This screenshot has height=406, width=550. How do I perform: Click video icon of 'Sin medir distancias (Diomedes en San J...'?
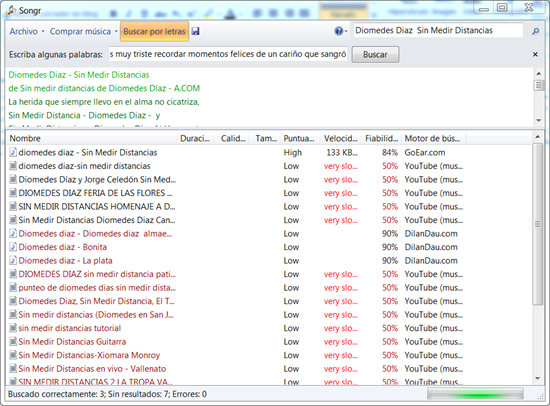pyautogui.click(x=13, y=314)
